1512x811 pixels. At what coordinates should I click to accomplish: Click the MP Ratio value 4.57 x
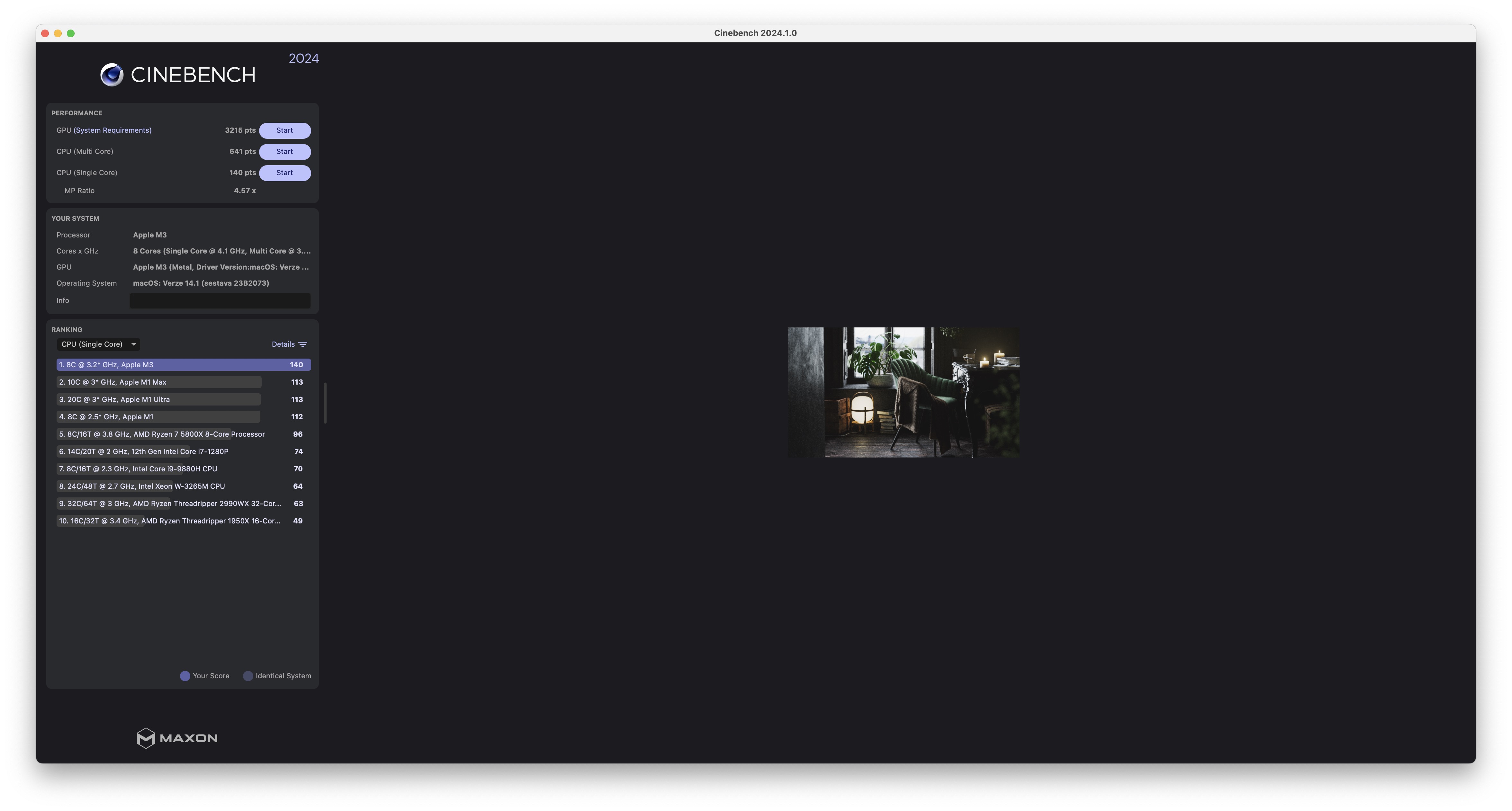pyautogui.click(x=245, y=191)
